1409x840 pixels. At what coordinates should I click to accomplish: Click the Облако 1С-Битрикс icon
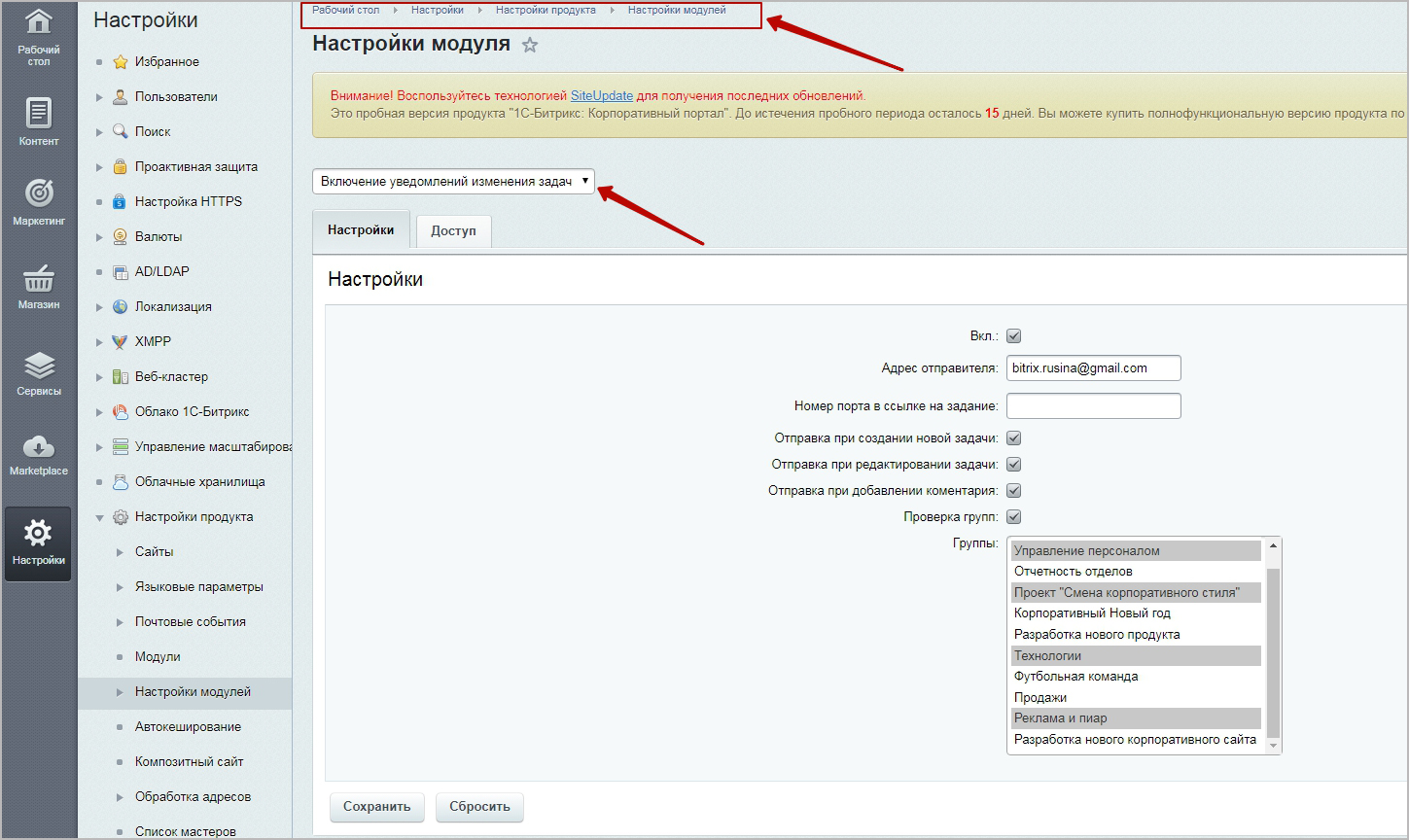[120, 411]
